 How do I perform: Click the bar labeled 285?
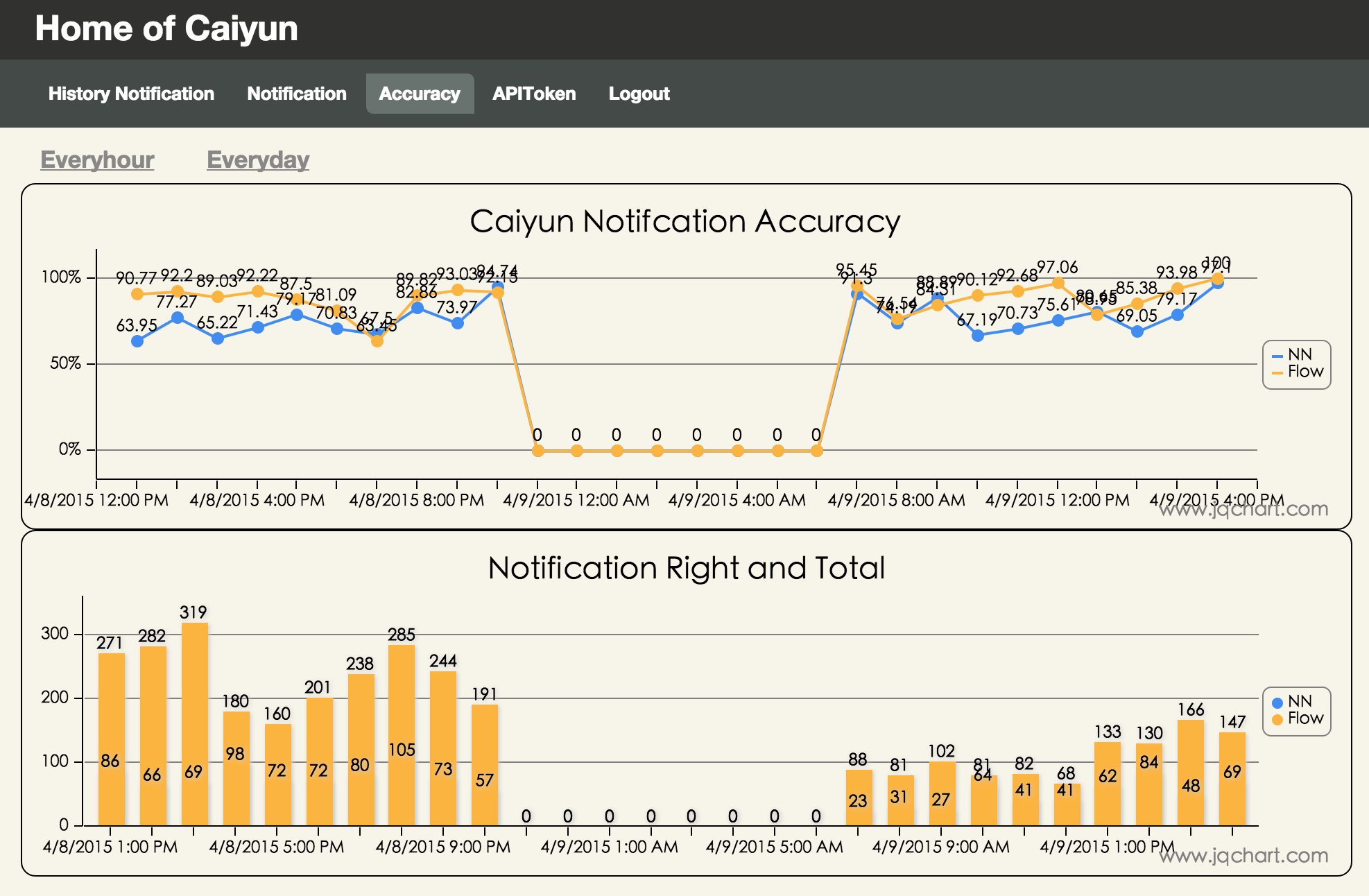[x=402, y=734]
